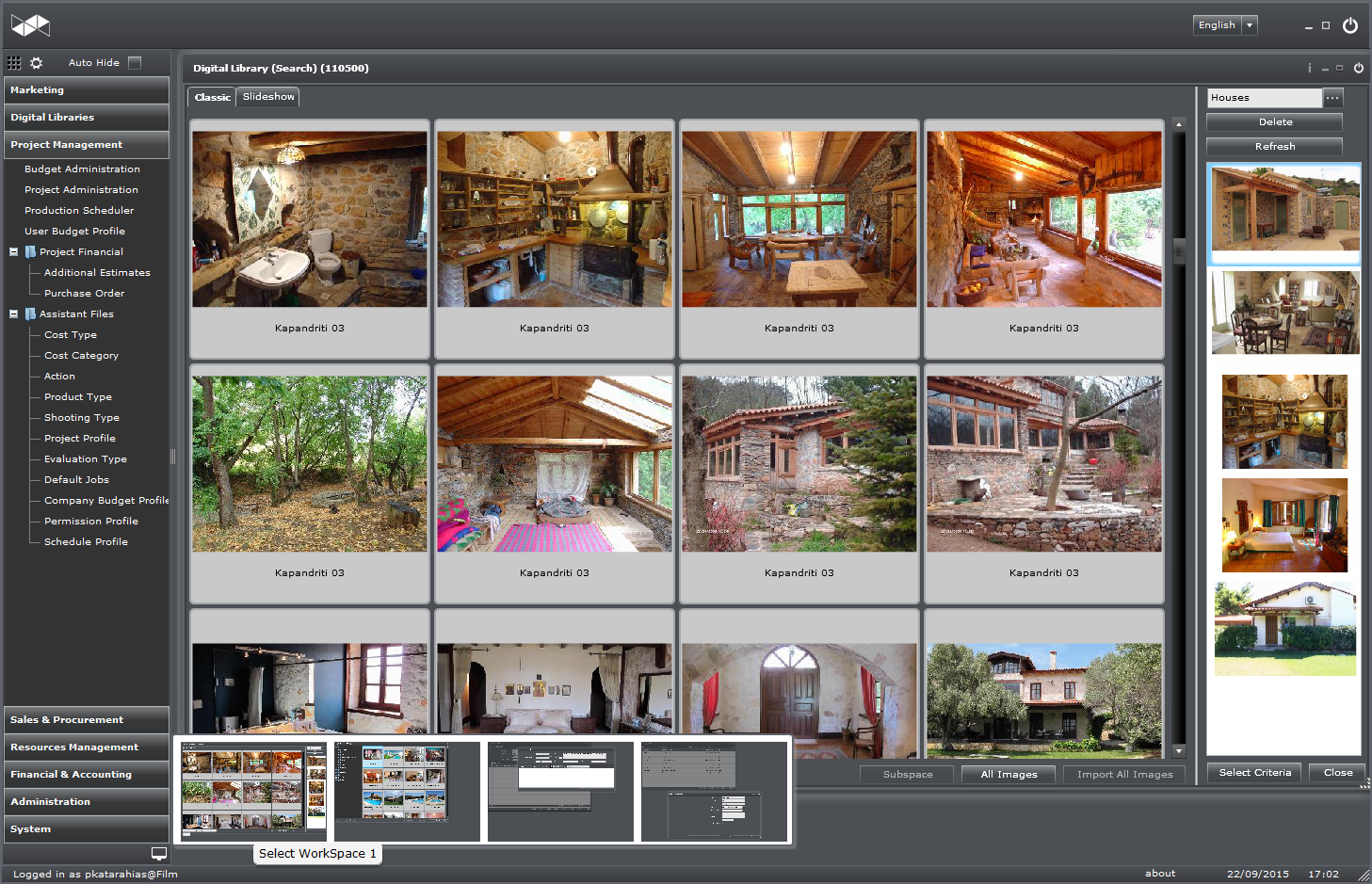The height and width of the screenshot is (884, 1372).
Task: Switch to the Slideshow tab
Action: [x=268, y=97]
